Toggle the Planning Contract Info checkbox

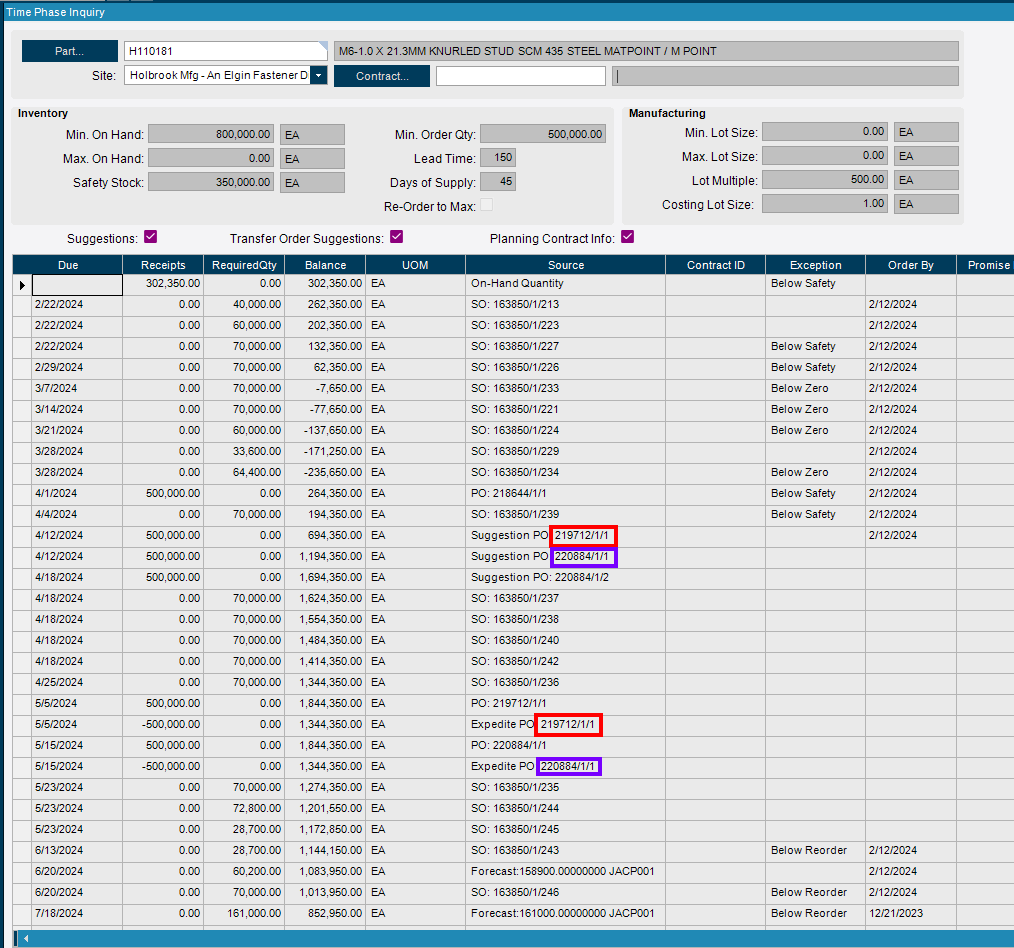pyautogui.click(x=627, y=237)
